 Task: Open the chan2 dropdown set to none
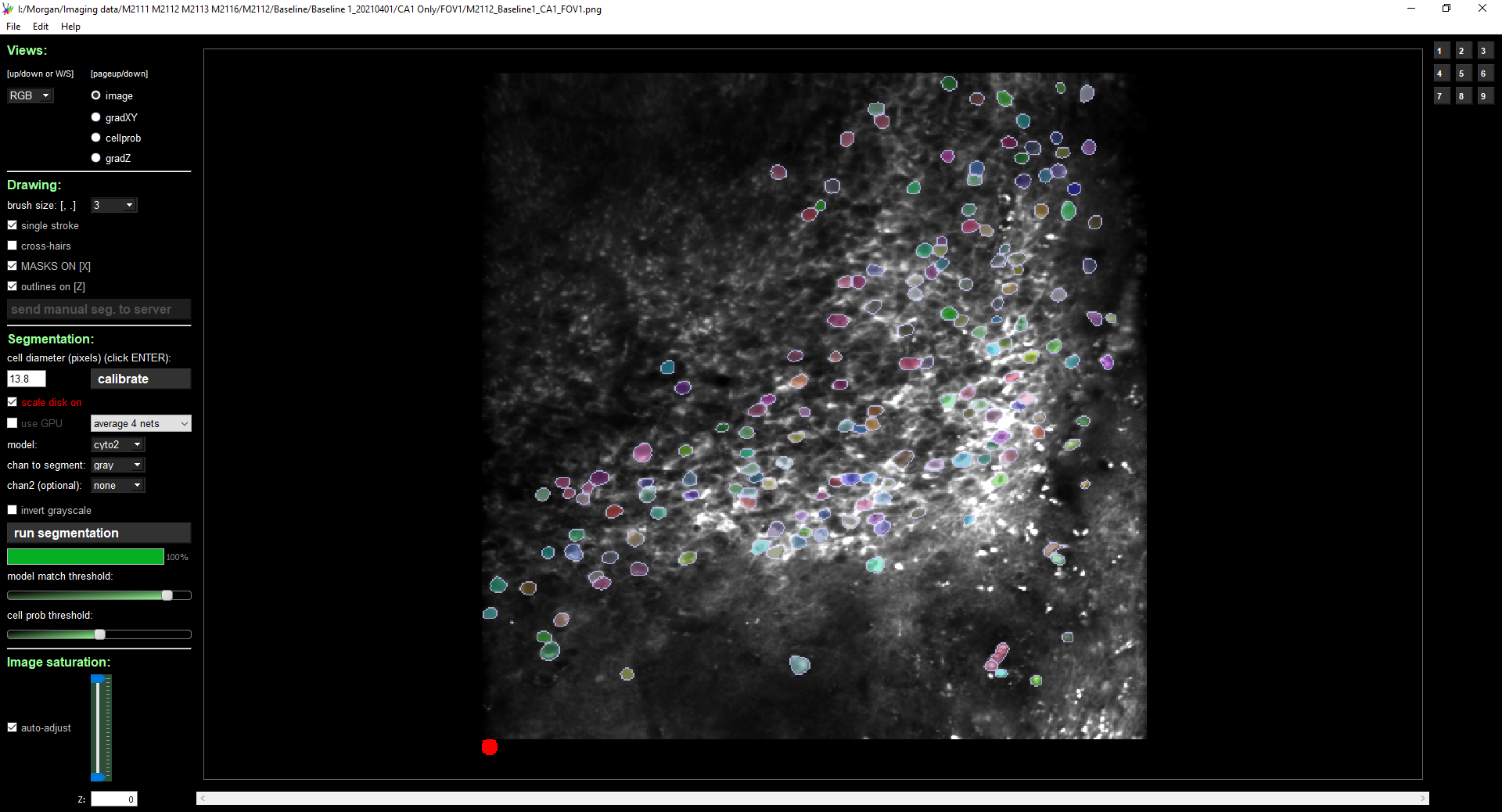117,485
